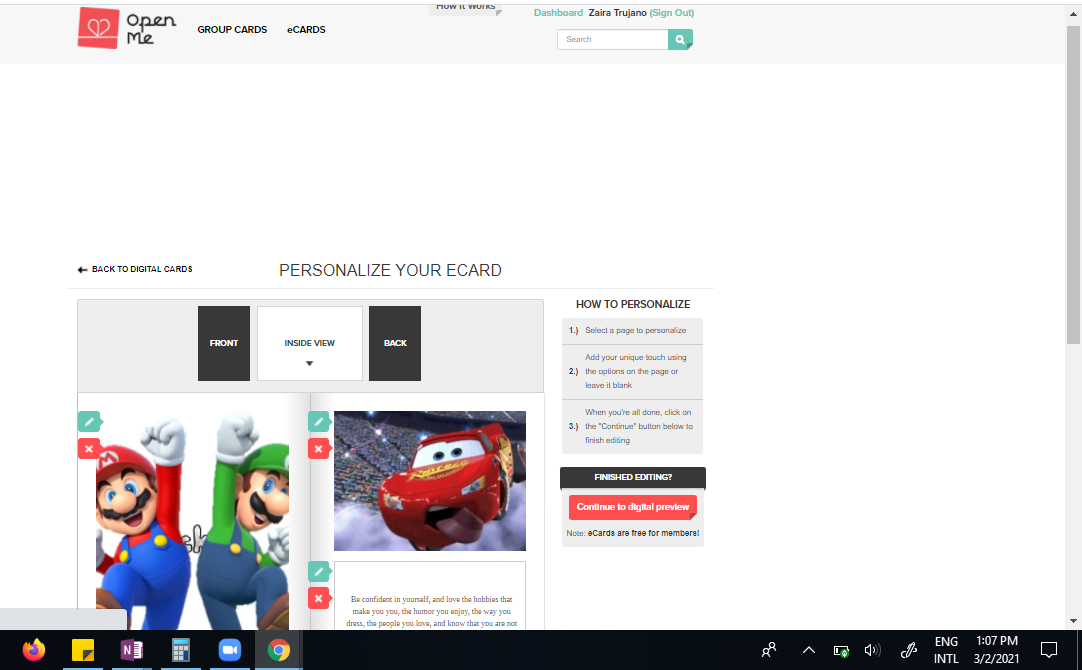
Task: Click the scrollbar down arrow
Action: 1073,621
